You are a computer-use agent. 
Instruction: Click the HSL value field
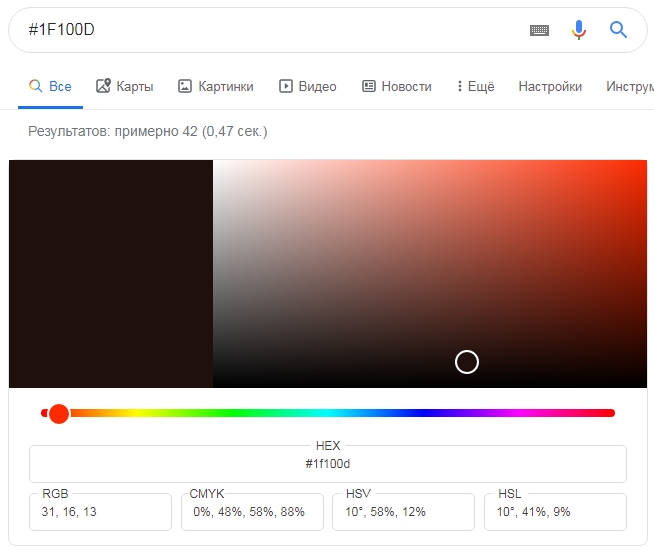[x=557, y=512]
